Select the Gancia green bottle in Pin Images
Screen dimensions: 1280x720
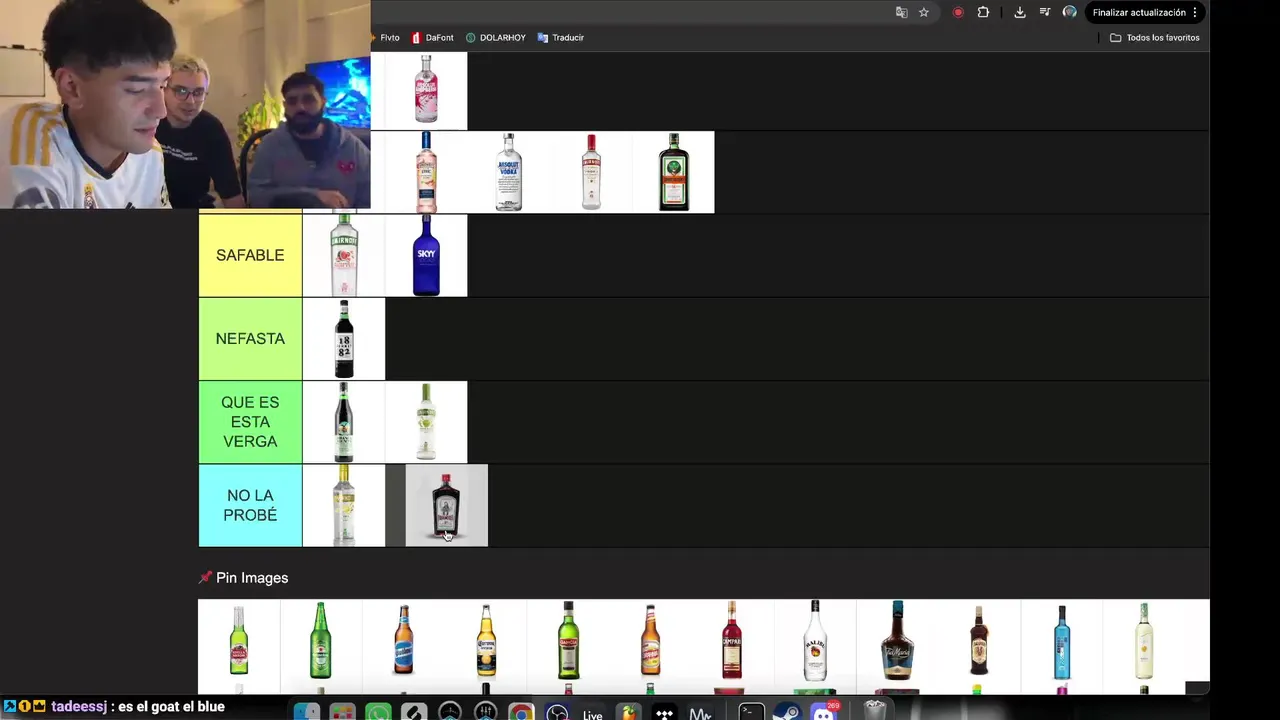[x=568, y=640]
